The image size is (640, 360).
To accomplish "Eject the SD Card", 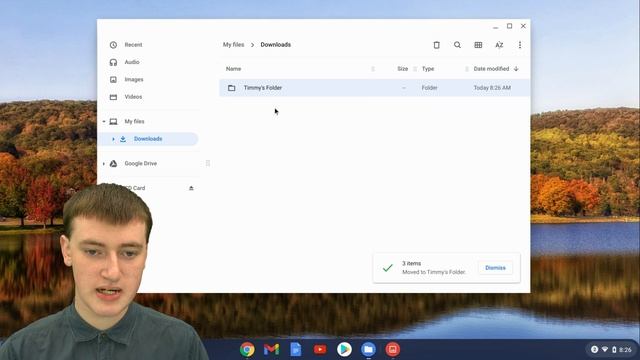I will click(x=191, y=188).
